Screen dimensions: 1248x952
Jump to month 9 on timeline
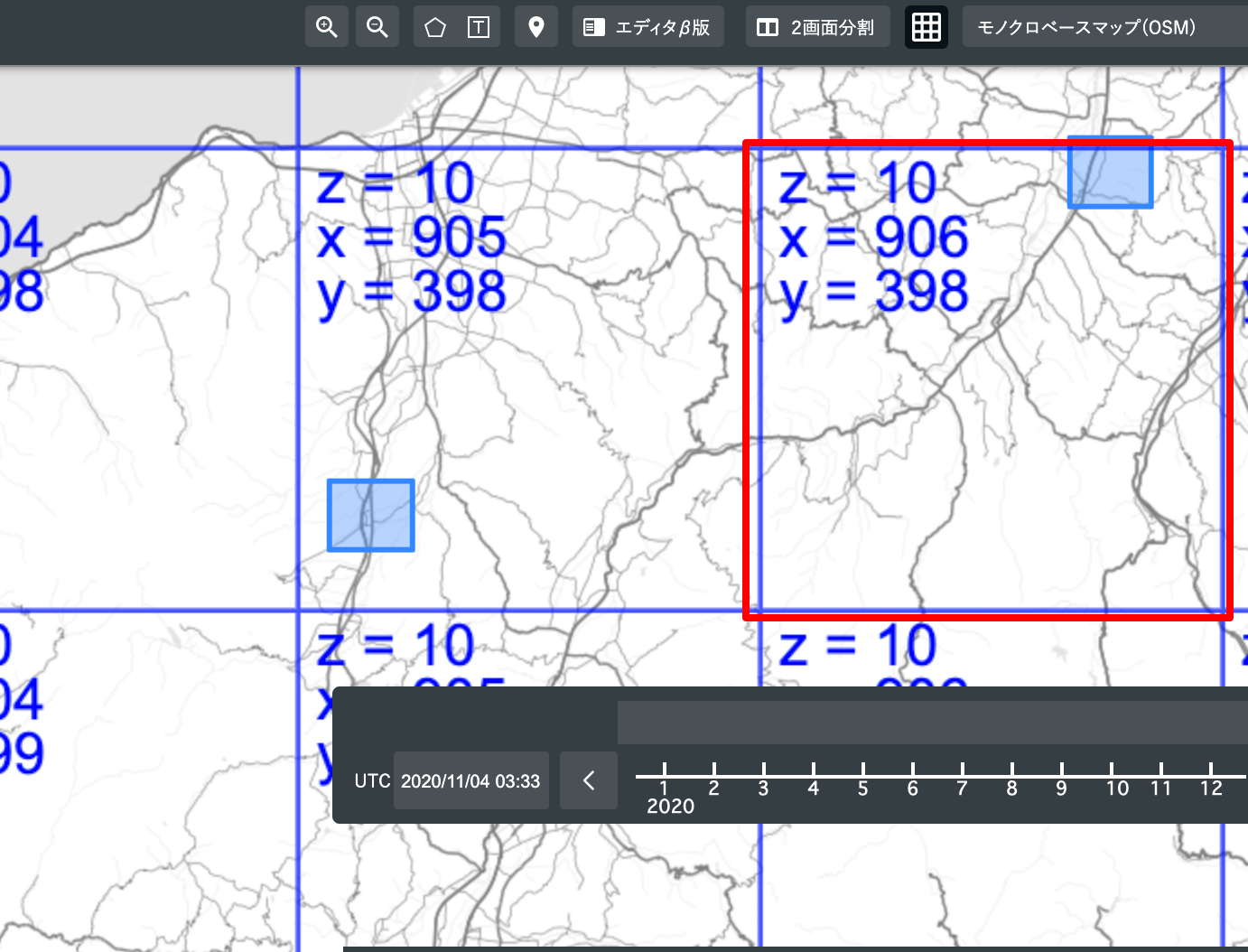[x=1061, y=788]
